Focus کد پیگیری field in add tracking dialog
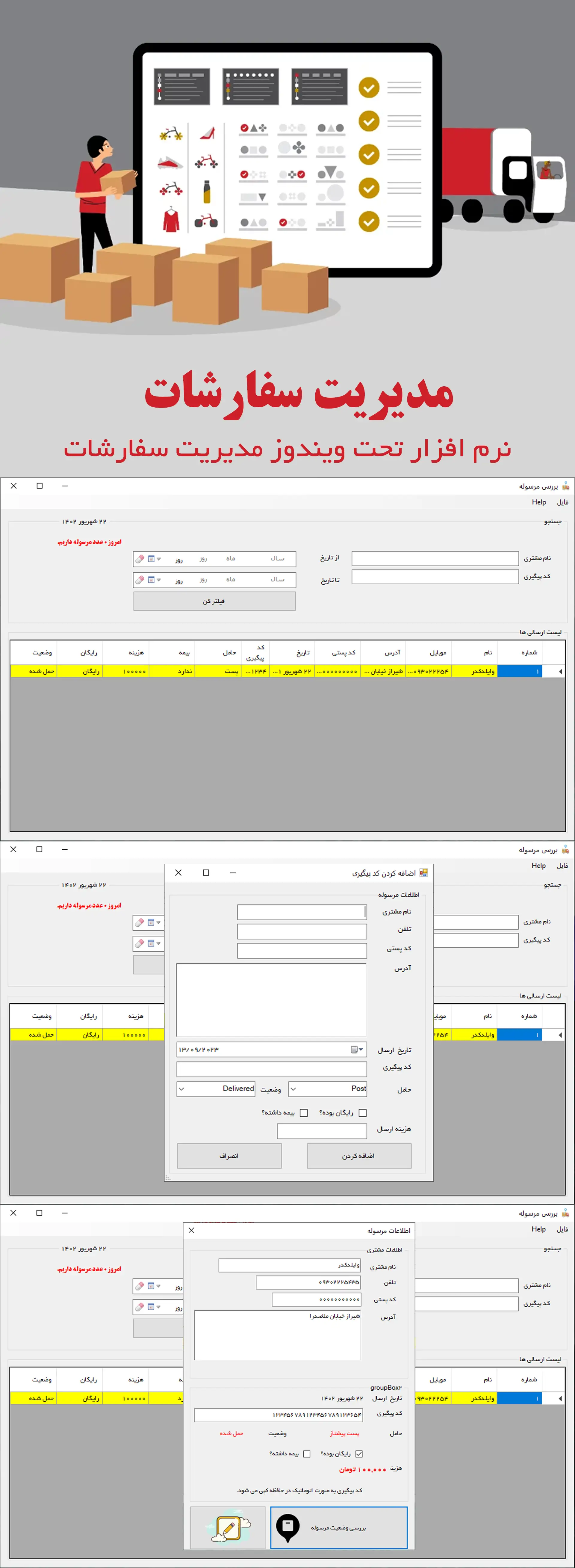The width and height of the screenshot is (575, 1568). [272, 1069]
